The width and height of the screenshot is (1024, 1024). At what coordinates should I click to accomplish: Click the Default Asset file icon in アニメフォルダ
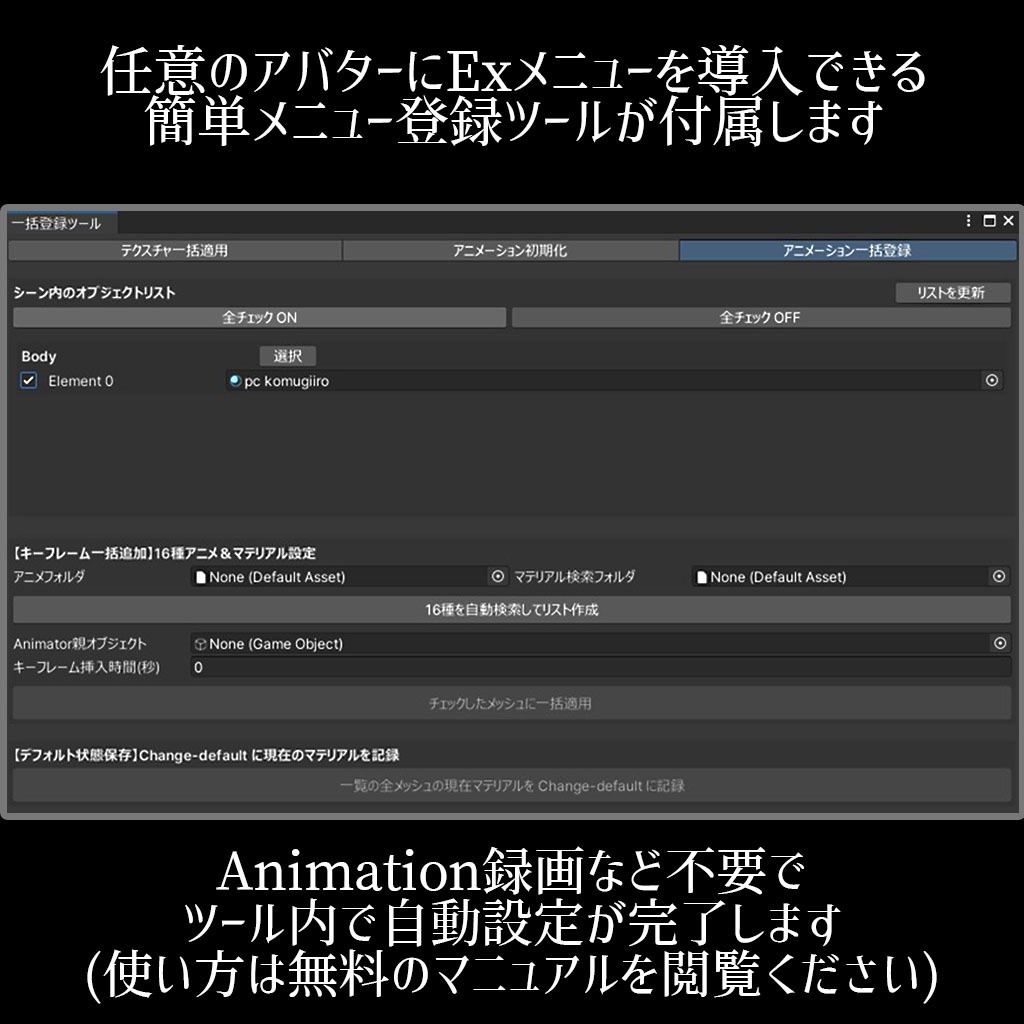point(200,576)
